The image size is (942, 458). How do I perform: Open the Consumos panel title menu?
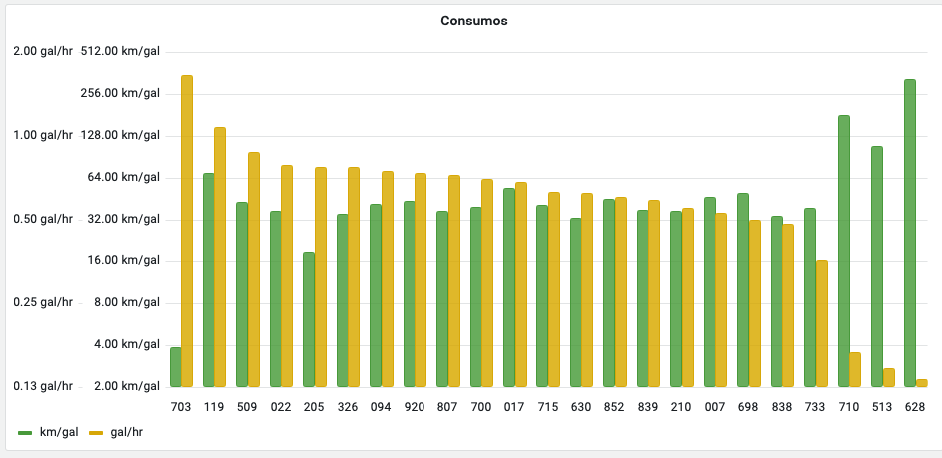[473, 20]
